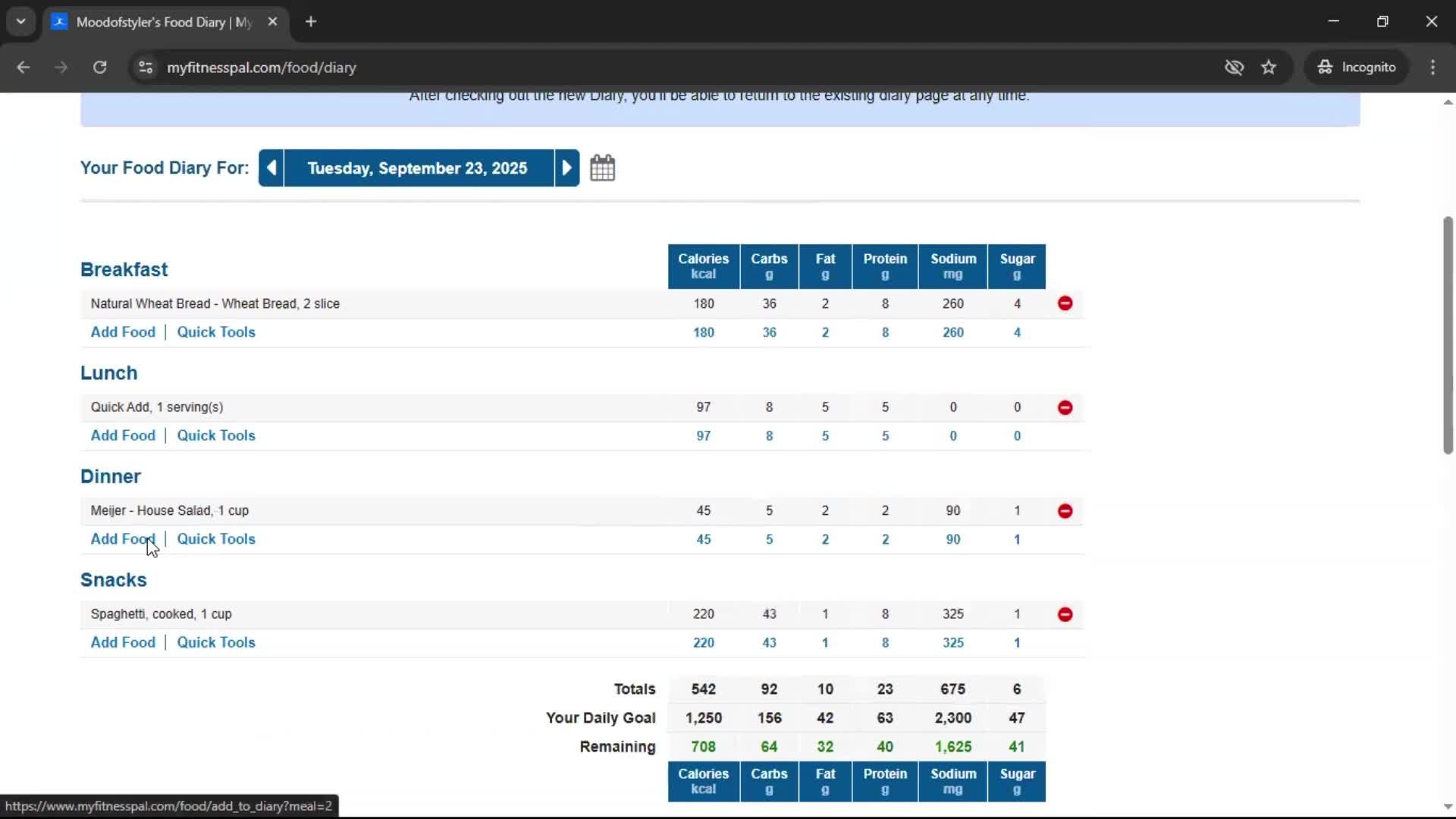This screenshot has height=819, width=1456.
Task: Click the Lunch meal heading
Action: (109, 373)
